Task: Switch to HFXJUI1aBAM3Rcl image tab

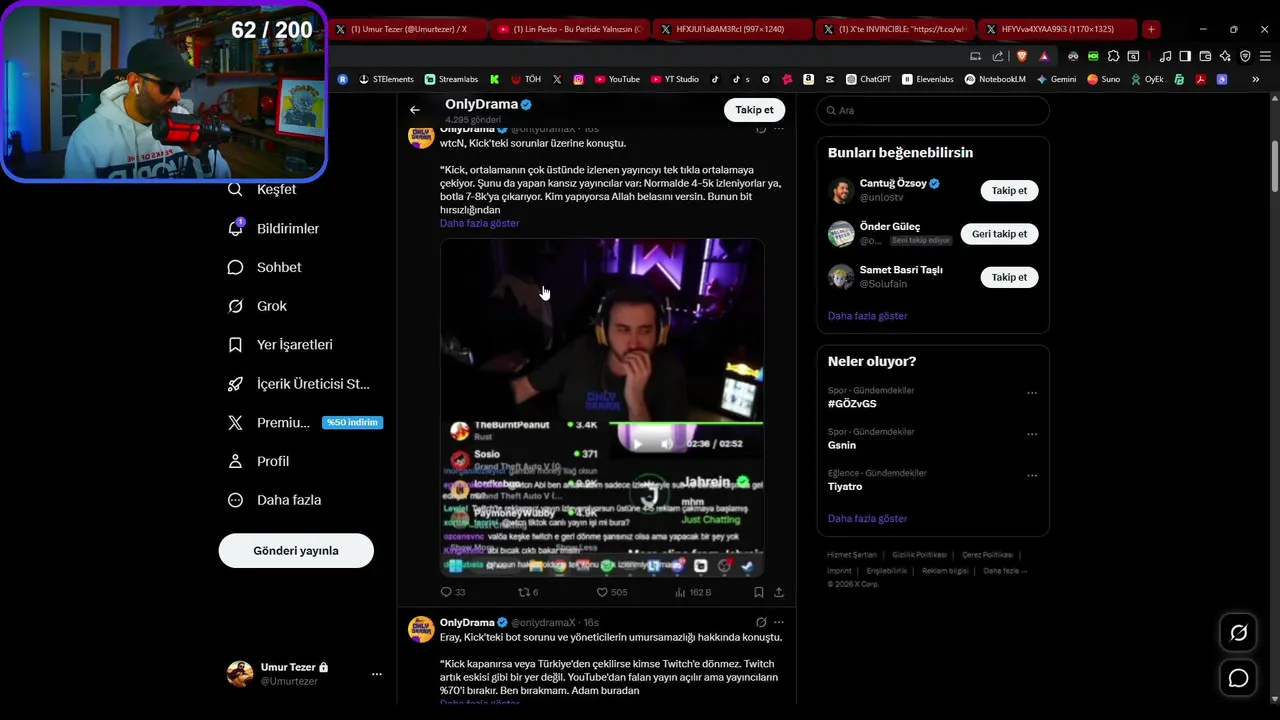Action: (x=732, y=29)
